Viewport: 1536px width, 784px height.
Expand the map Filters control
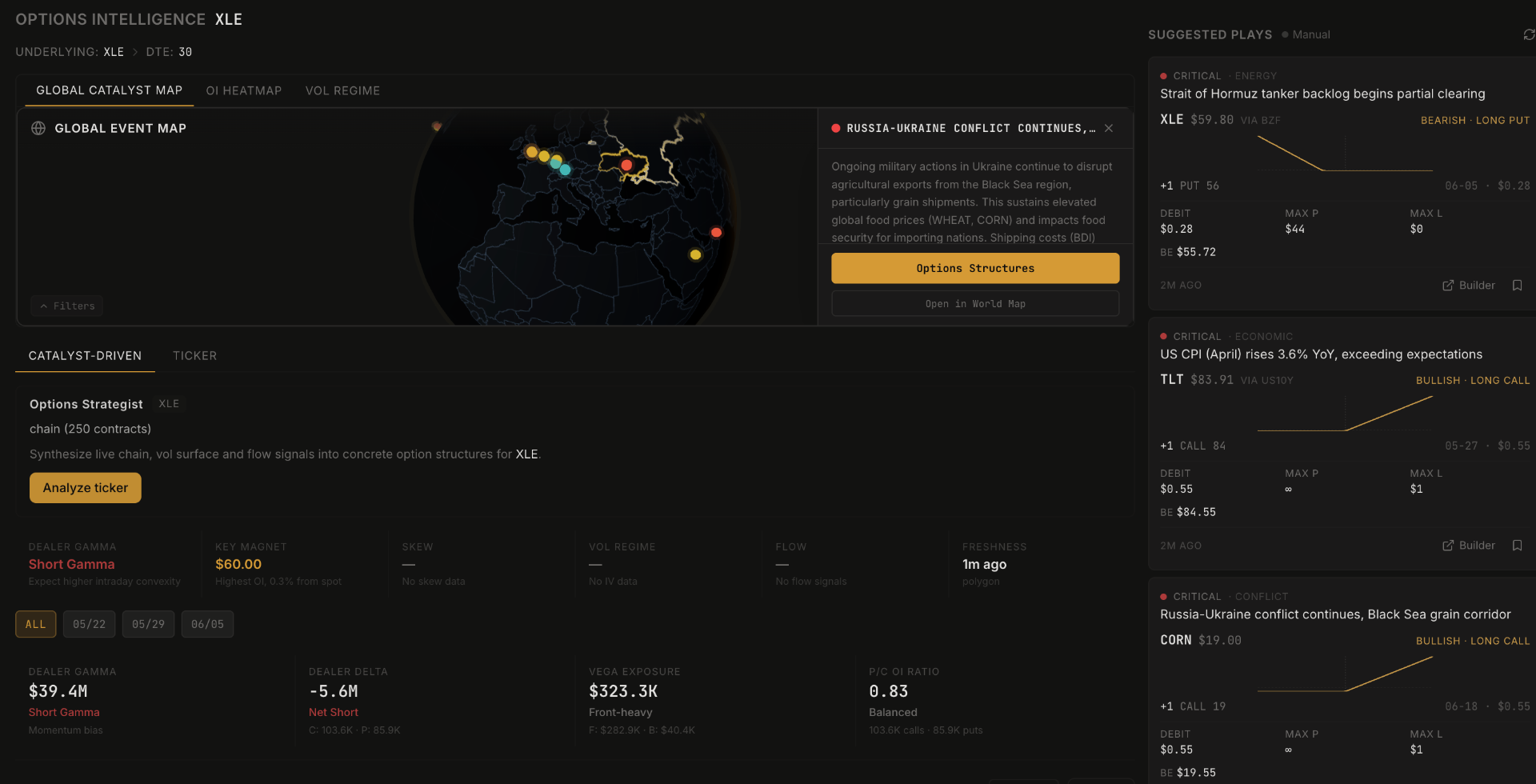(67, 306)
